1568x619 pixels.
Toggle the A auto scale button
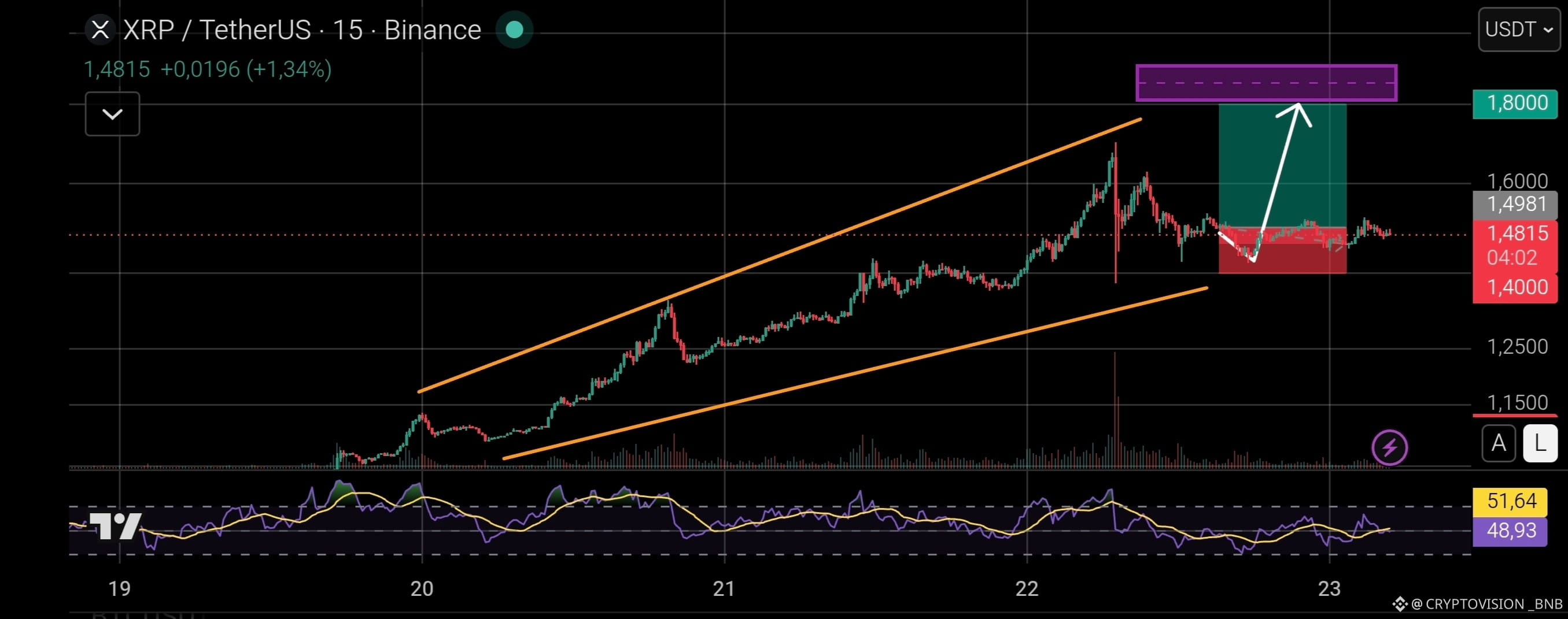pyautogui.click(x=1498, y=443)
